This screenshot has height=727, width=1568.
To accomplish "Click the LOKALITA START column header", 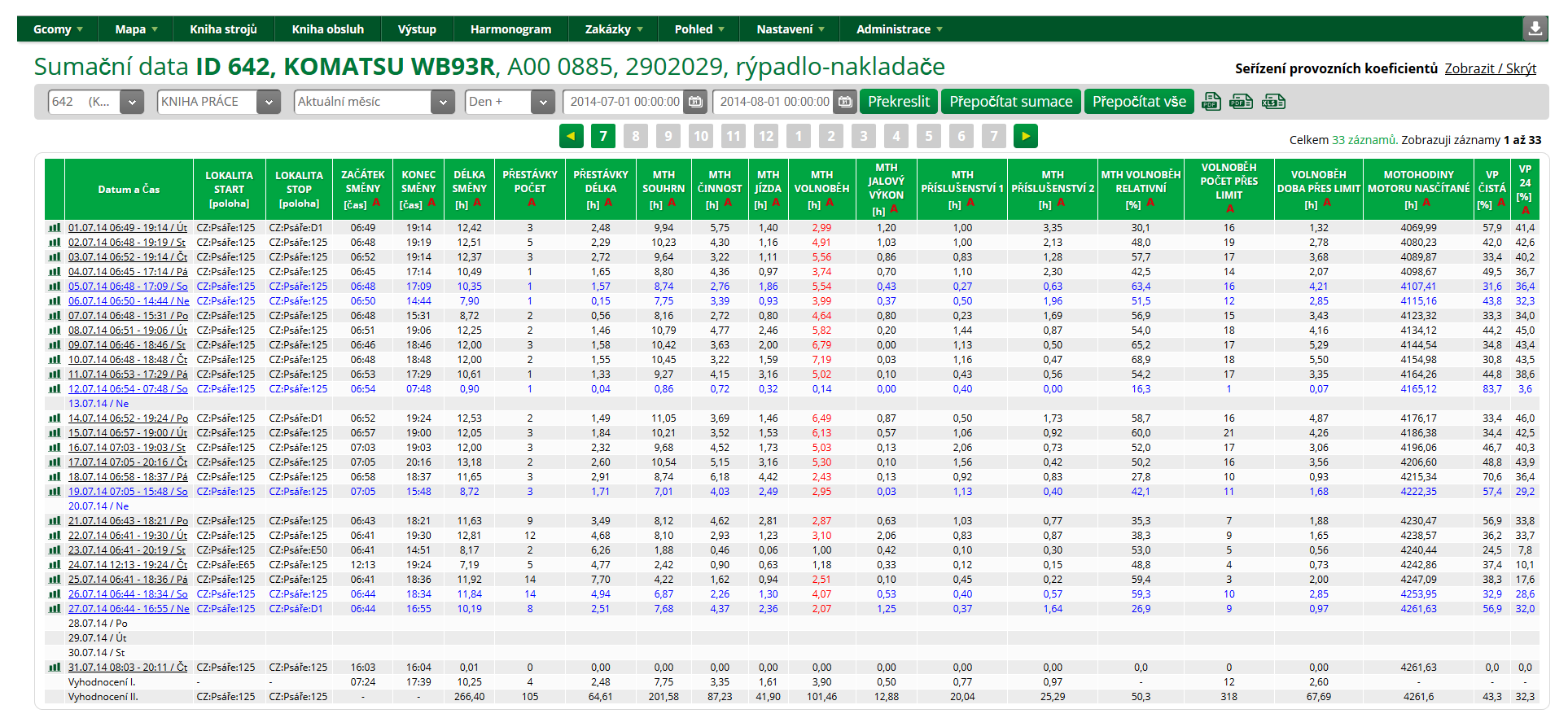I will click(x=229, y=190).
